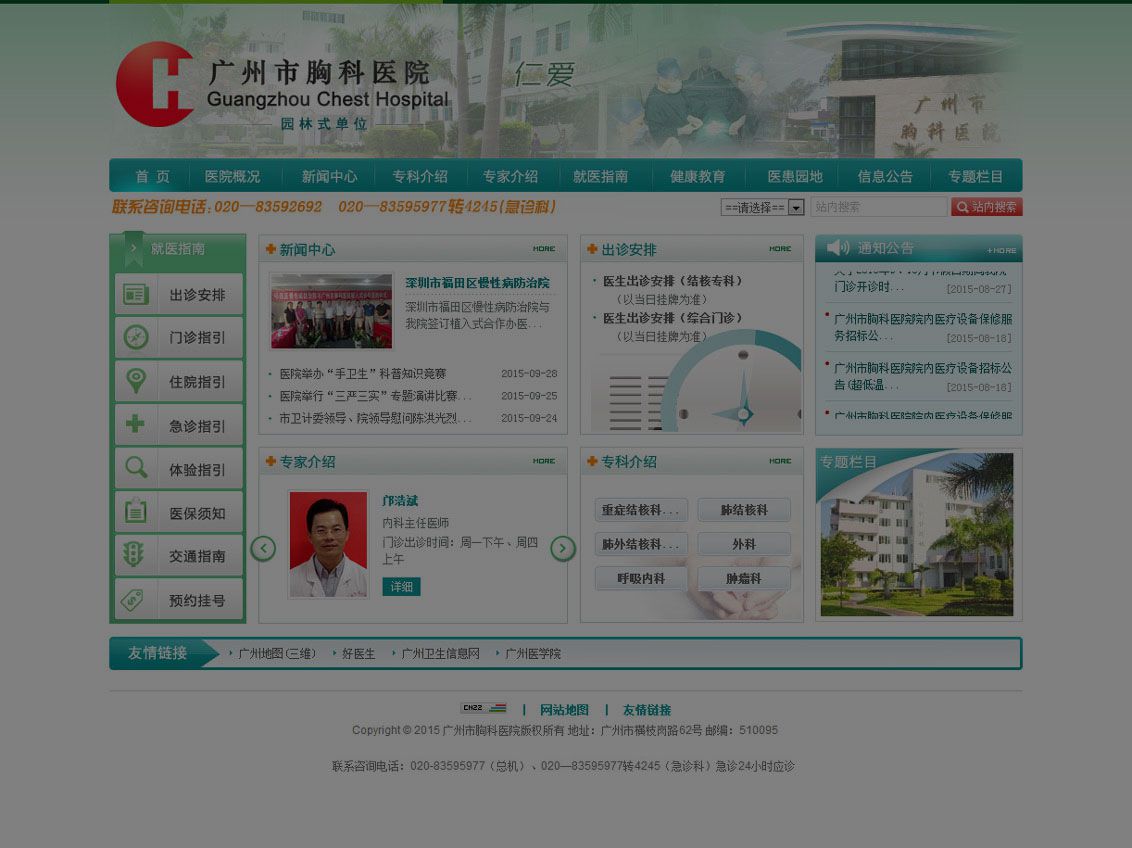Image resolution: width=1132 pixels, height=848 pixels.
Task: Open the 信息公告 menu
Action: [885, 177]
